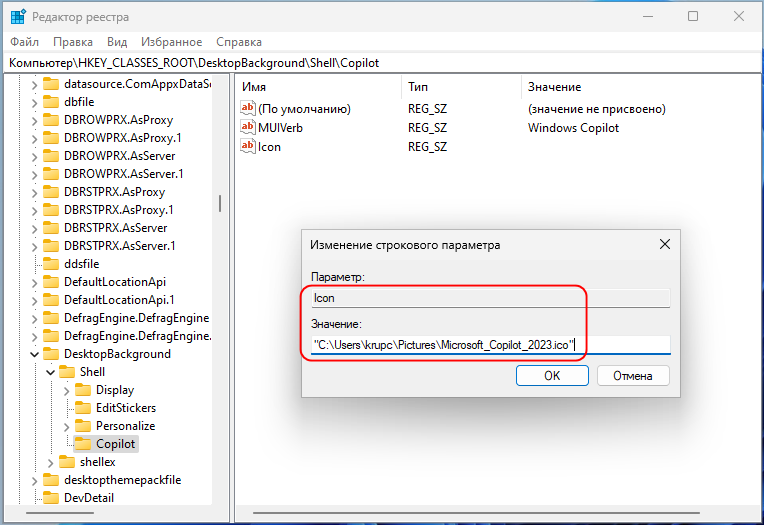Click the Shell folder icon
The image size is (764, 525).
[67, 371]
